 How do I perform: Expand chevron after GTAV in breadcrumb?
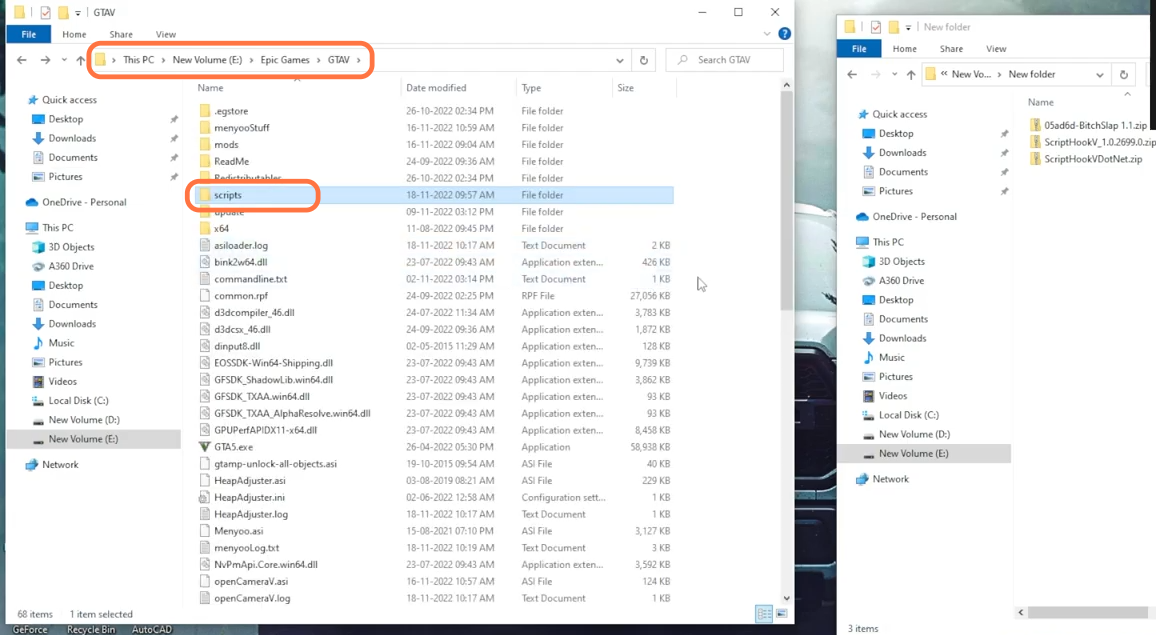(359, 60)
